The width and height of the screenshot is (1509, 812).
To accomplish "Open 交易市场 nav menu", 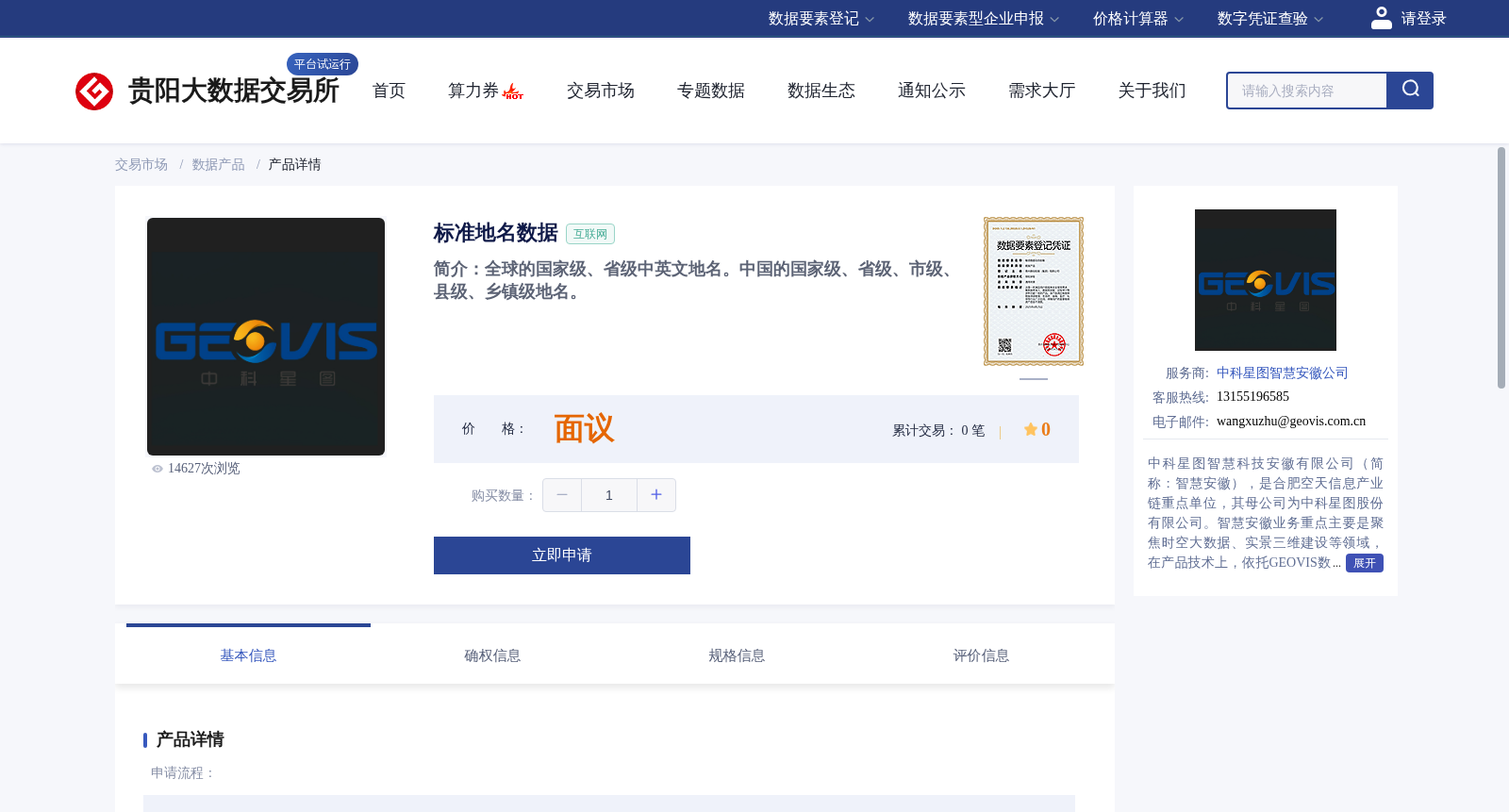I will coord(601,91).
